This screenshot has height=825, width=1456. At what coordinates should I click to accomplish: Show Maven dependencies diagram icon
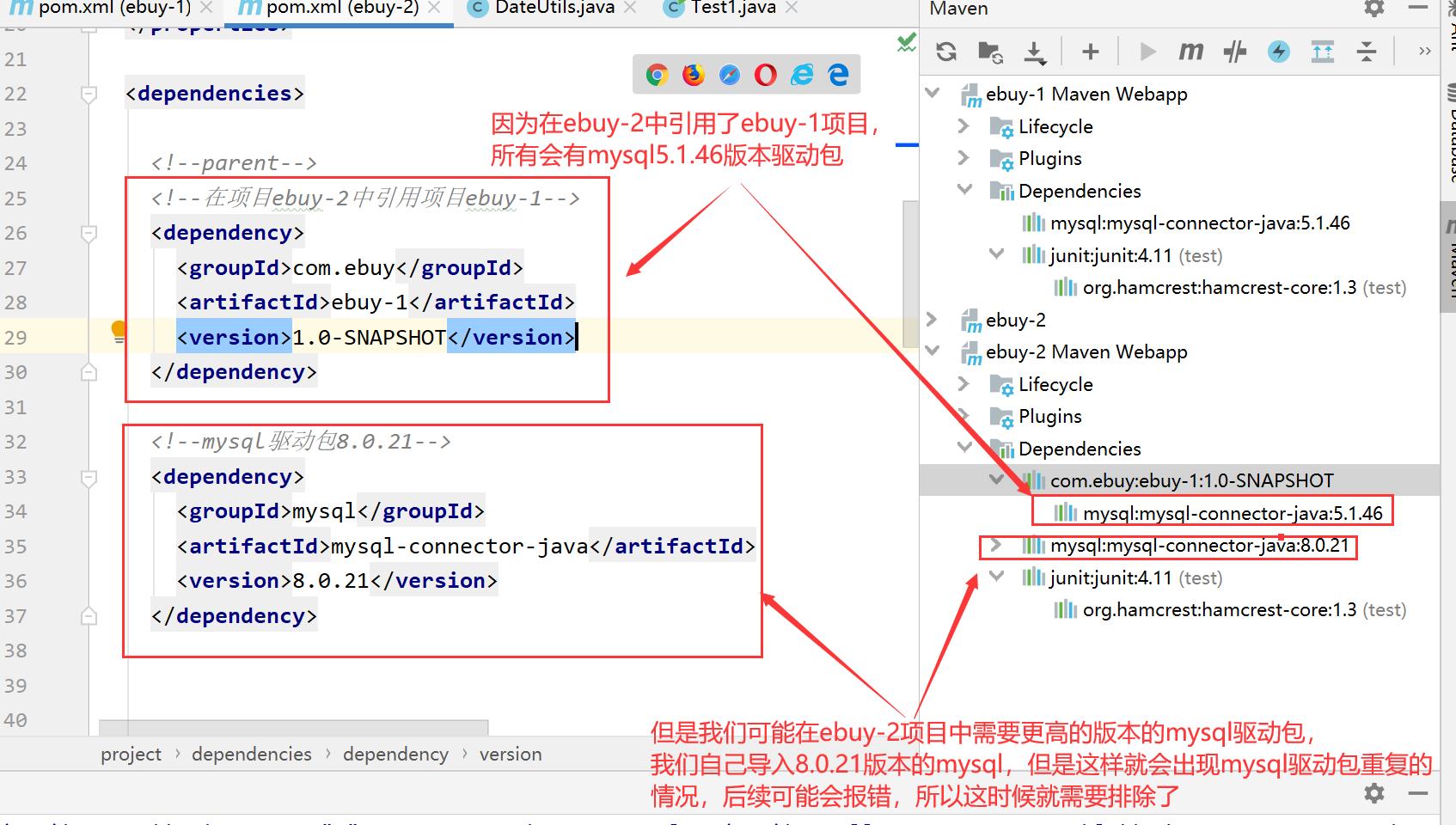pyautogui.click(x=1323, y=52)
